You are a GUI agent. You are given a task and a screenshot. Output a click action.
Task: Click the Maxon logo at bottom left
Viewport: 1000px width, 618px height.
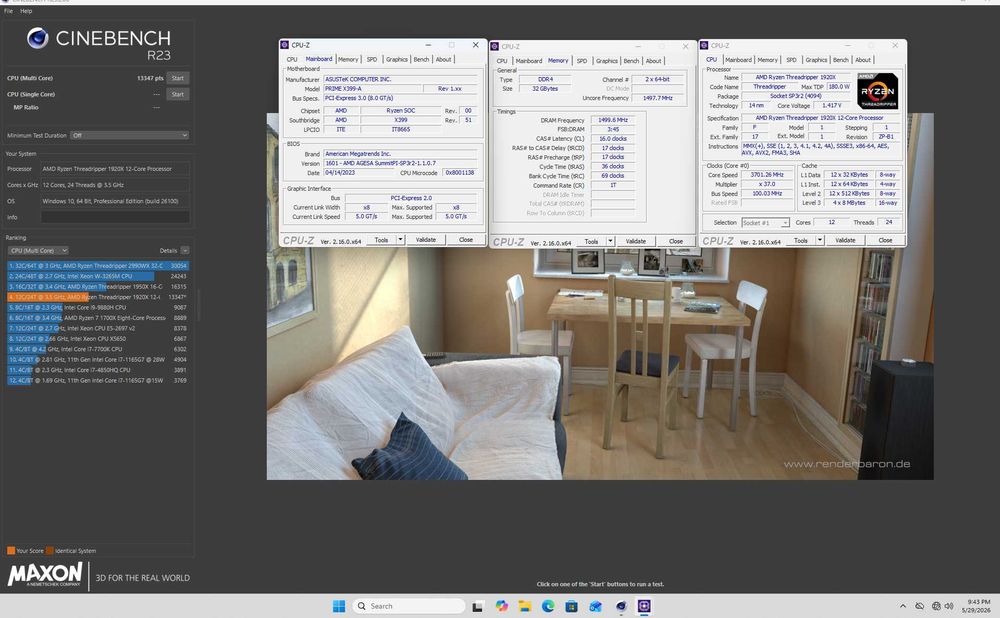tap(45, 575)
